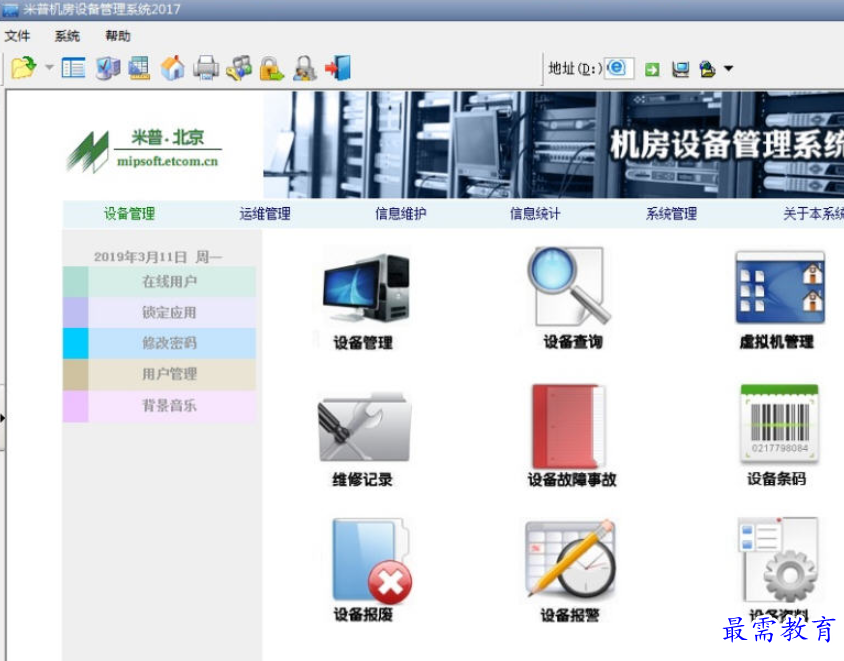Click the computer with checkmark toolbar icon

[x=108, y=68]
